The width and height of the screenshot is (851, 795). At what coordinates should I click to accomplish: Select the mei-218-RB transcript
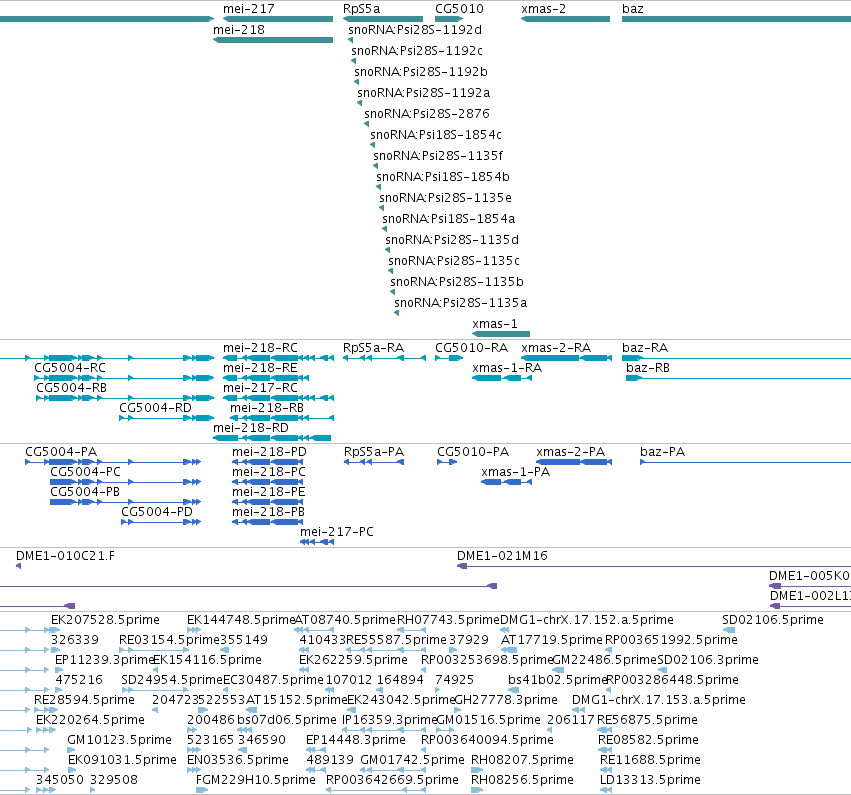click(282, 418)
